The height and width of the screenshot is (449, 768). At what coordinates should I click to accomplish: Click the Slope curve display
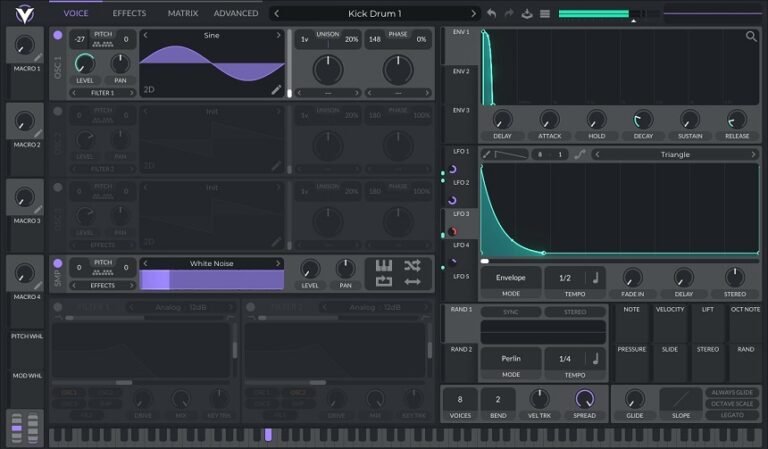[681, 400]
